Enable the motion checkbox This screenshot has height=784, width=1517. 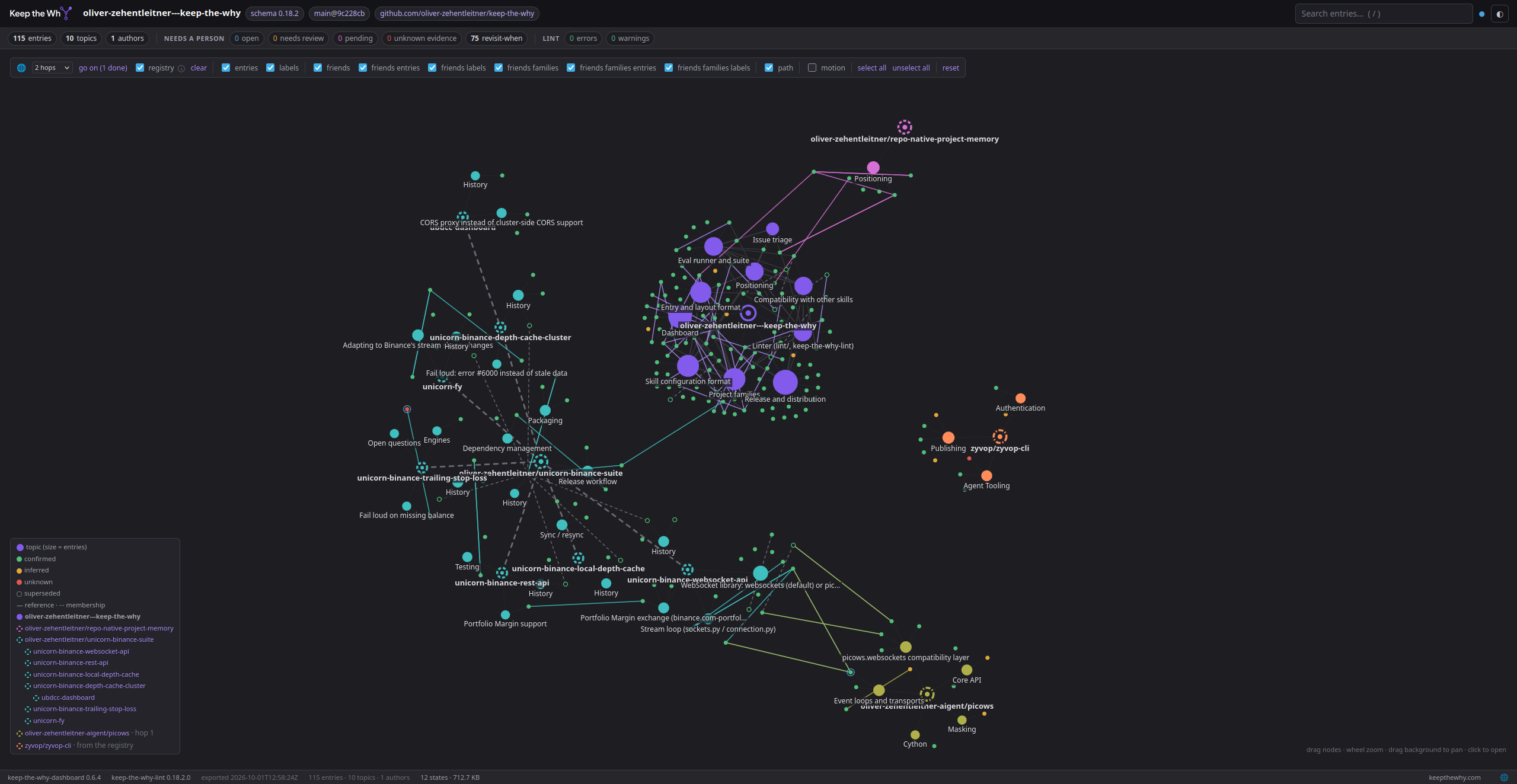point(812,68)
